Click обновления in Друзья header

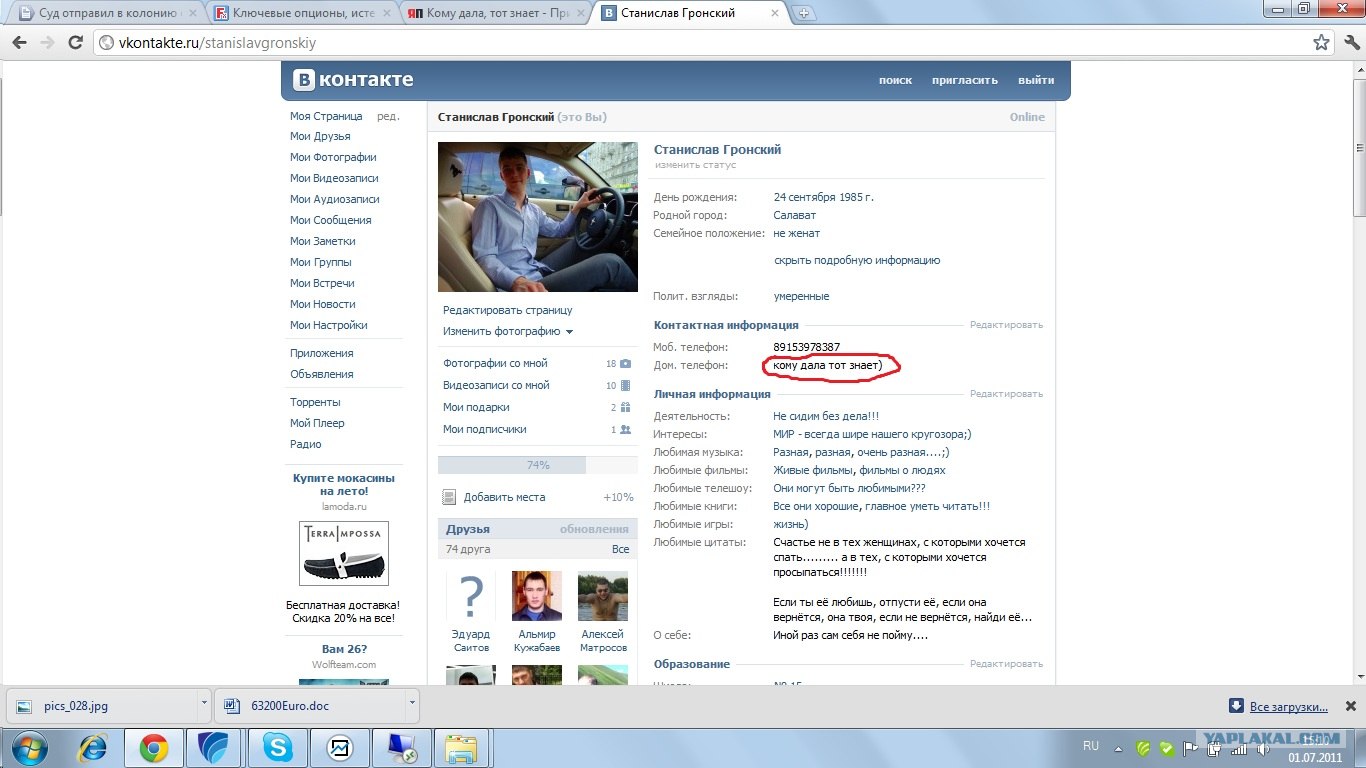point(594,530)
